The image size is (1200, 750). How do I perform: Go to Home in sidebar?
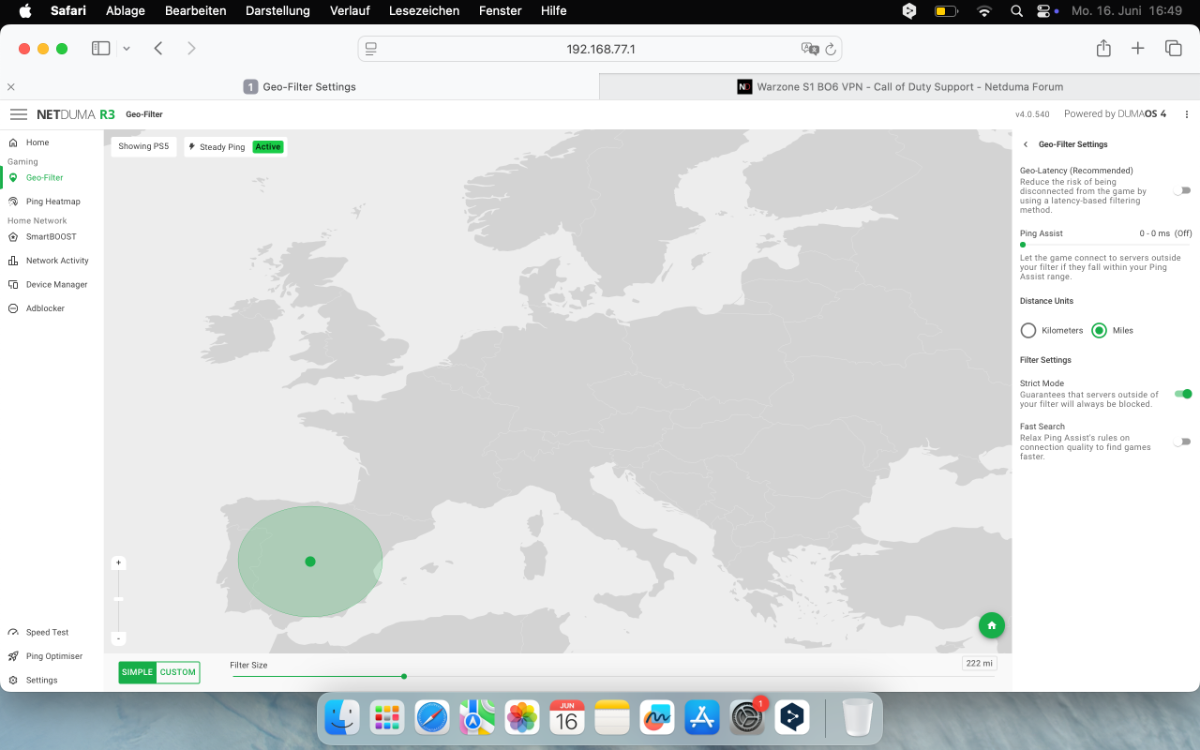(37, 143)
